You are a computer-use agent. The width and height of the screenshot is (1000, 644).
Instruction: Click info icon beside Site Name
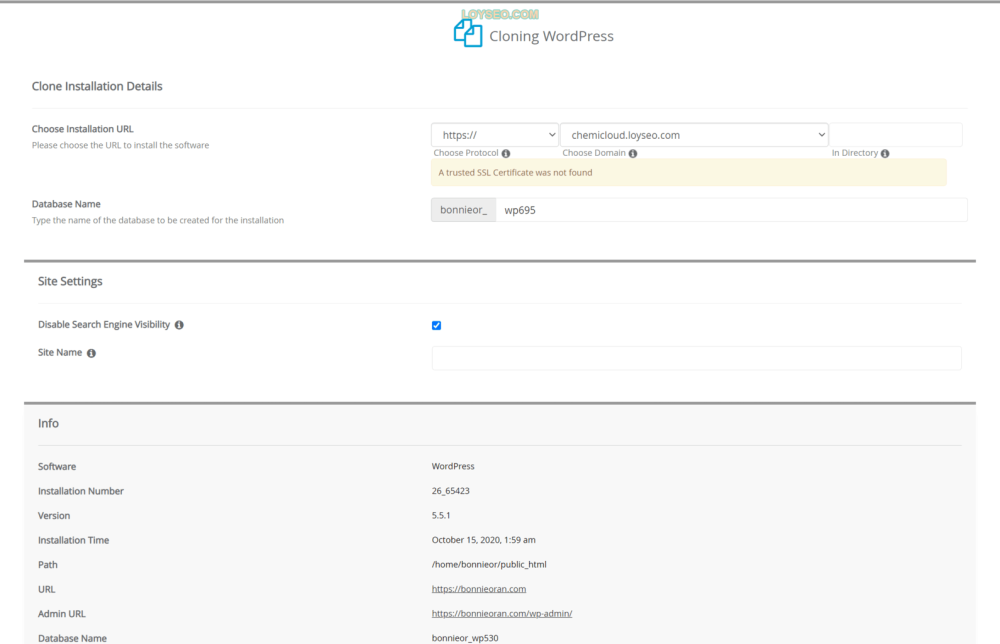[x=91, y=353]
